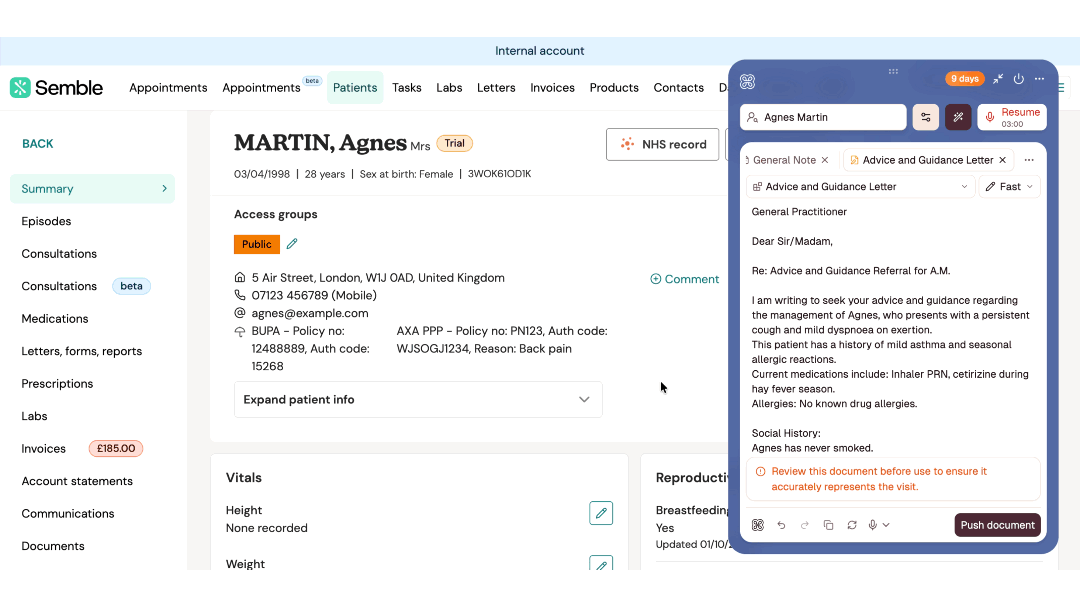Click the 9 days trial badge
Image resolution: width=1080 pixels, height=608 pixels.
pos(965,78)
